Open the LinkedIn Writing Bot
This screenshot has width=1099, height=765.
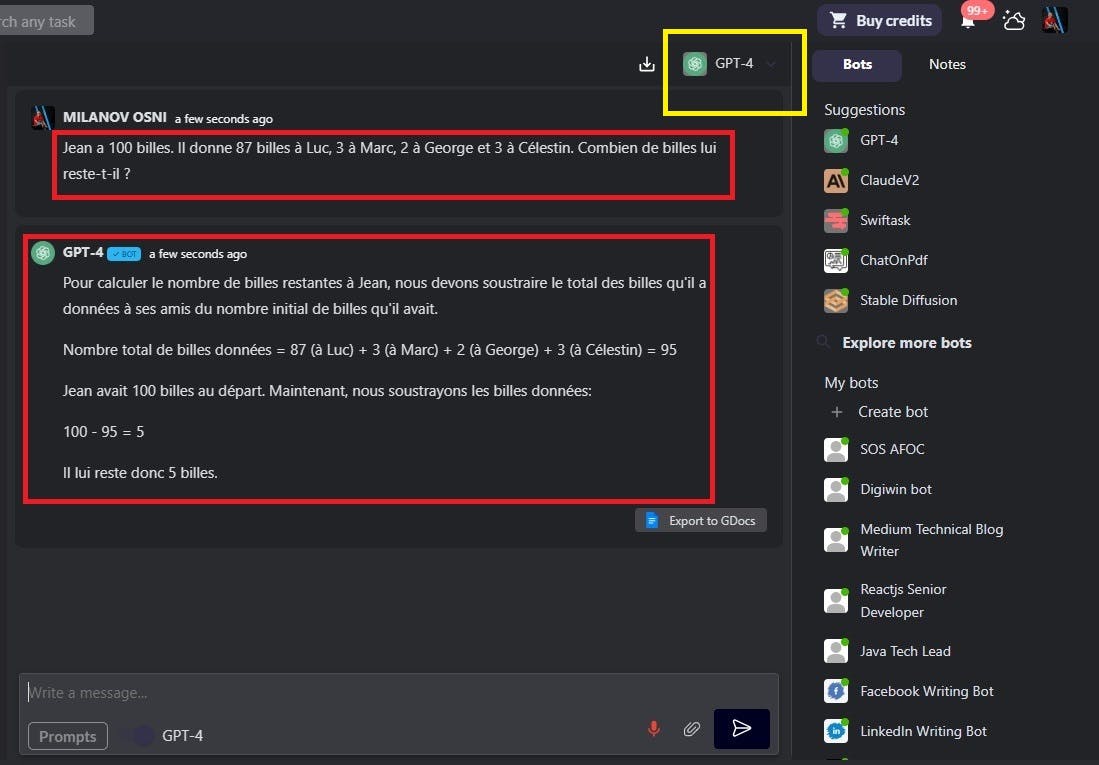[905, 731]
